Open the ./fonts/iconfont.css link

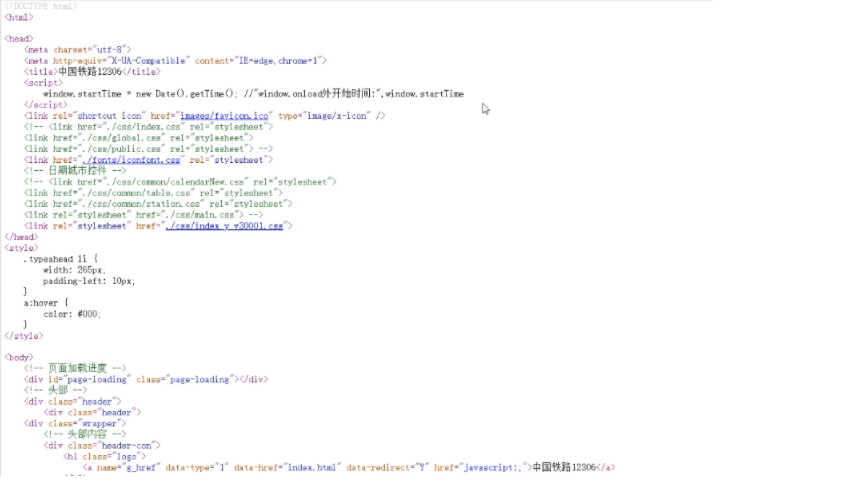tap(131, 160)
